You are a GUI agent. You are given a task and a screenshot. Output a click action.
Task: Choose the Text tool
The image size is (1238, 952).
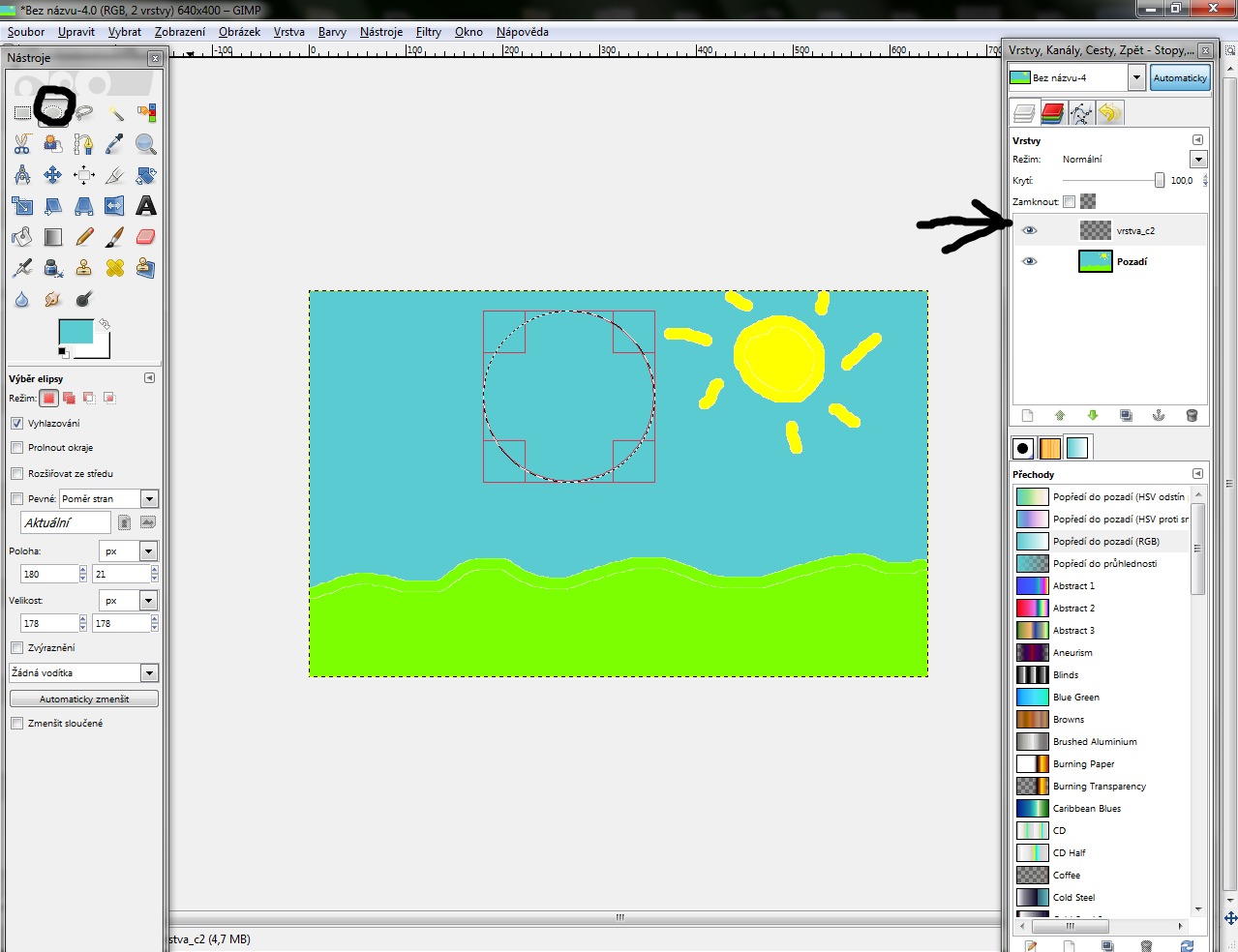point(146,206)
